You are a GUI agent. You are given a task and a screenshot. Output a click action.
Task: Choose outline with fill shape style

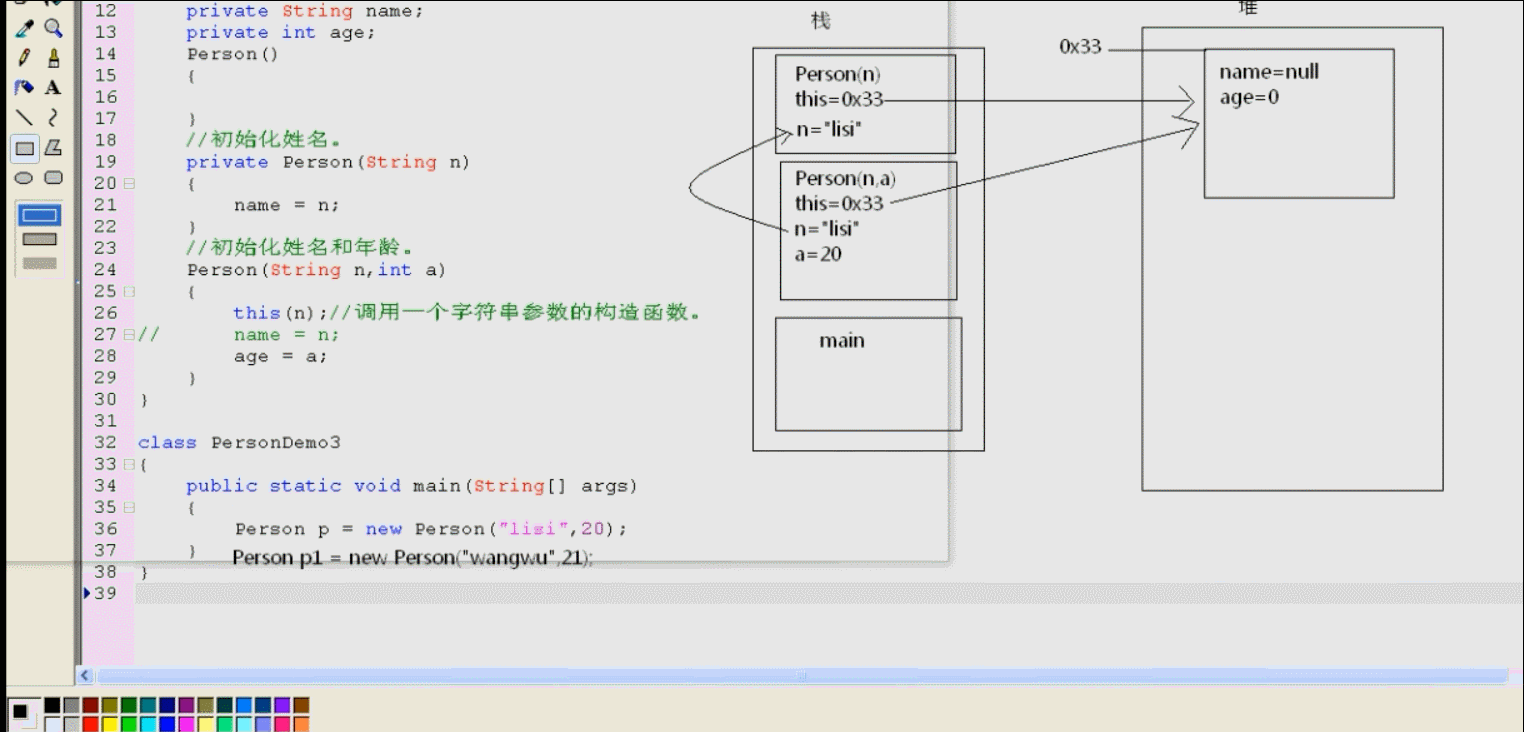(x=40, y=239)
